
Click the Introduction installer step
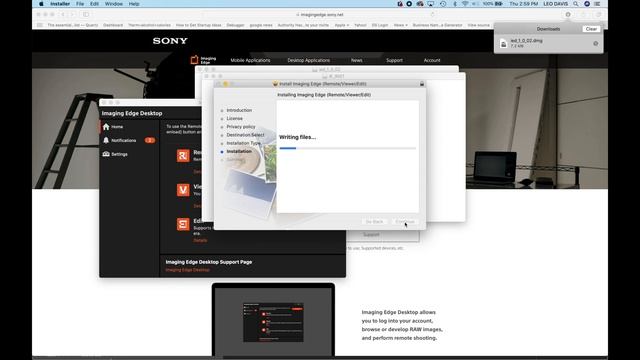(x=239, y=110)
